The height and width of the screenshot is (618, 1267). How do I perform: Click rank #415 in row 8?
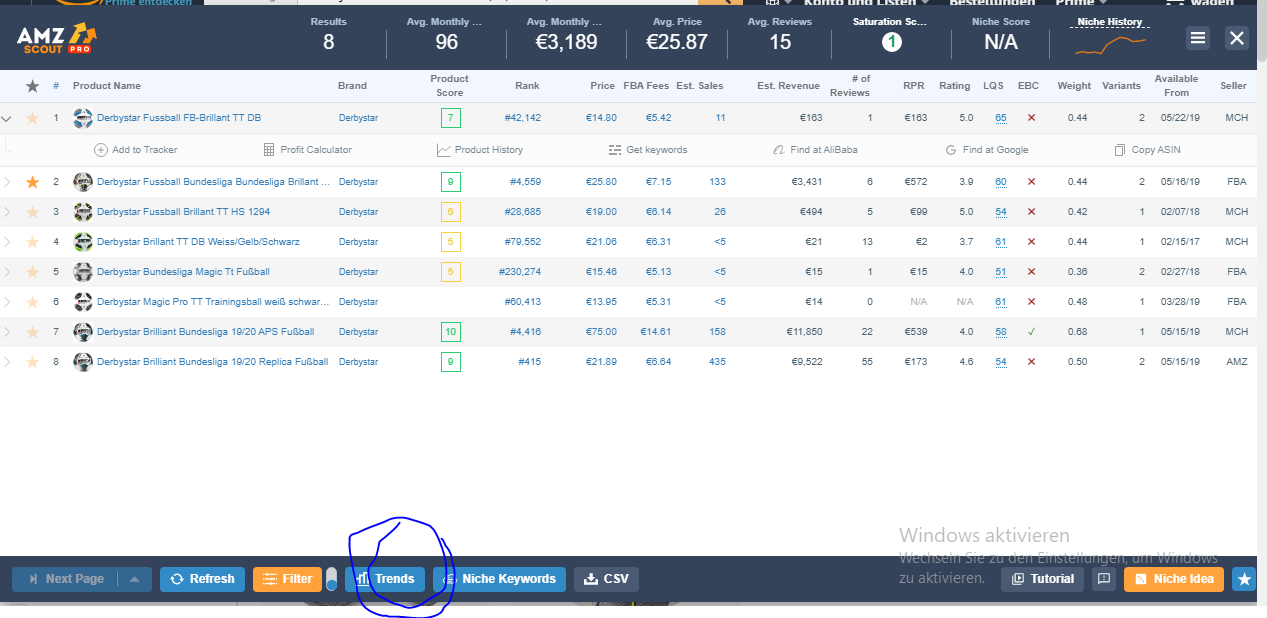(x=529, y=362)
